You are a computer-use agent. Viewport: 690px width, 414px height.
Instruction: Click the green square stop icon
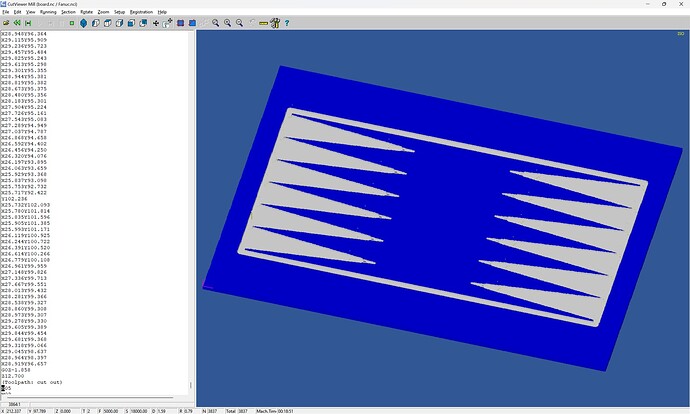[x=72, y=23]
